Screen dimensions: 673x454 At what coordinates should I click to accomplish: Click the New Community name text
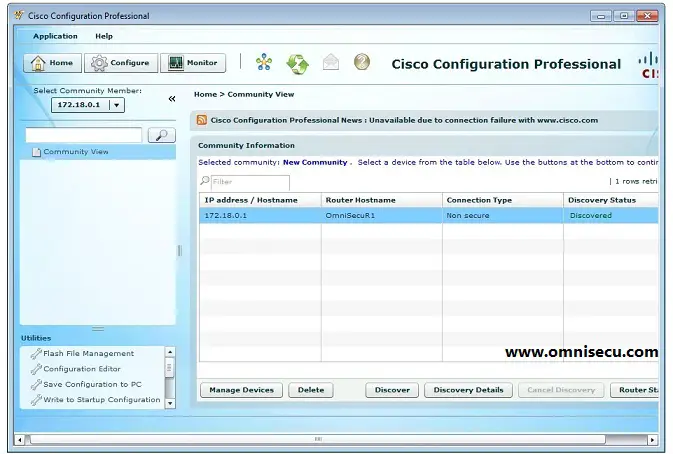click(315, 163)
